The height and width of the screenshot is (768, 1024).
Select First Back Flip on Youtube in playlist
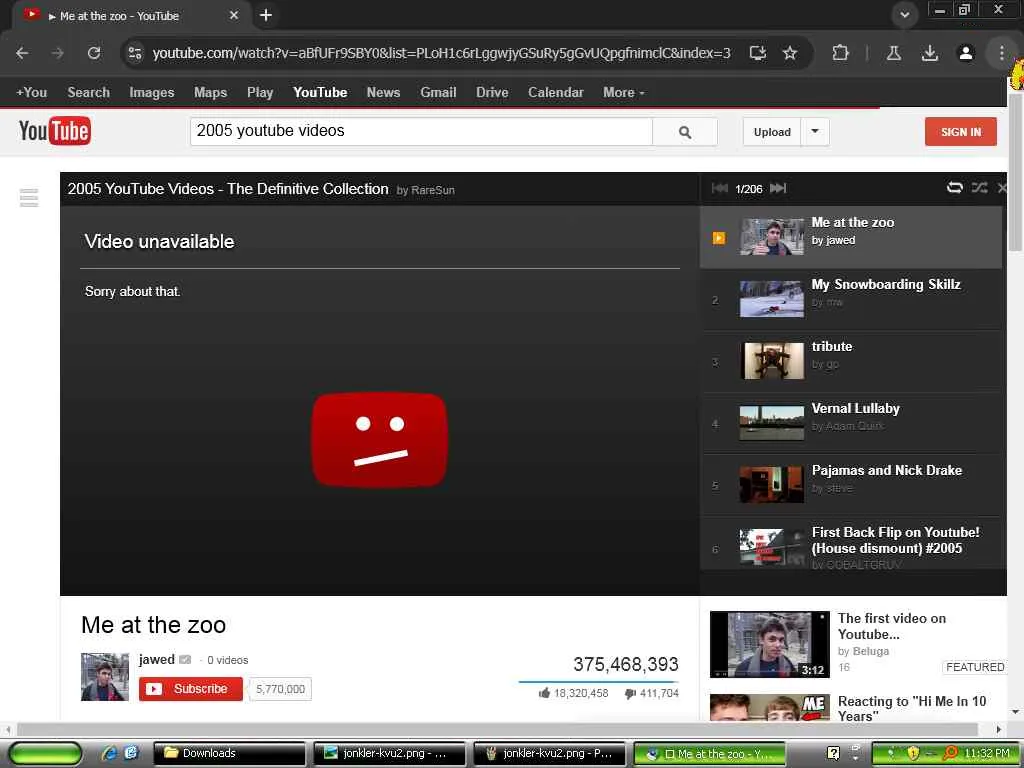pos(853,543)
